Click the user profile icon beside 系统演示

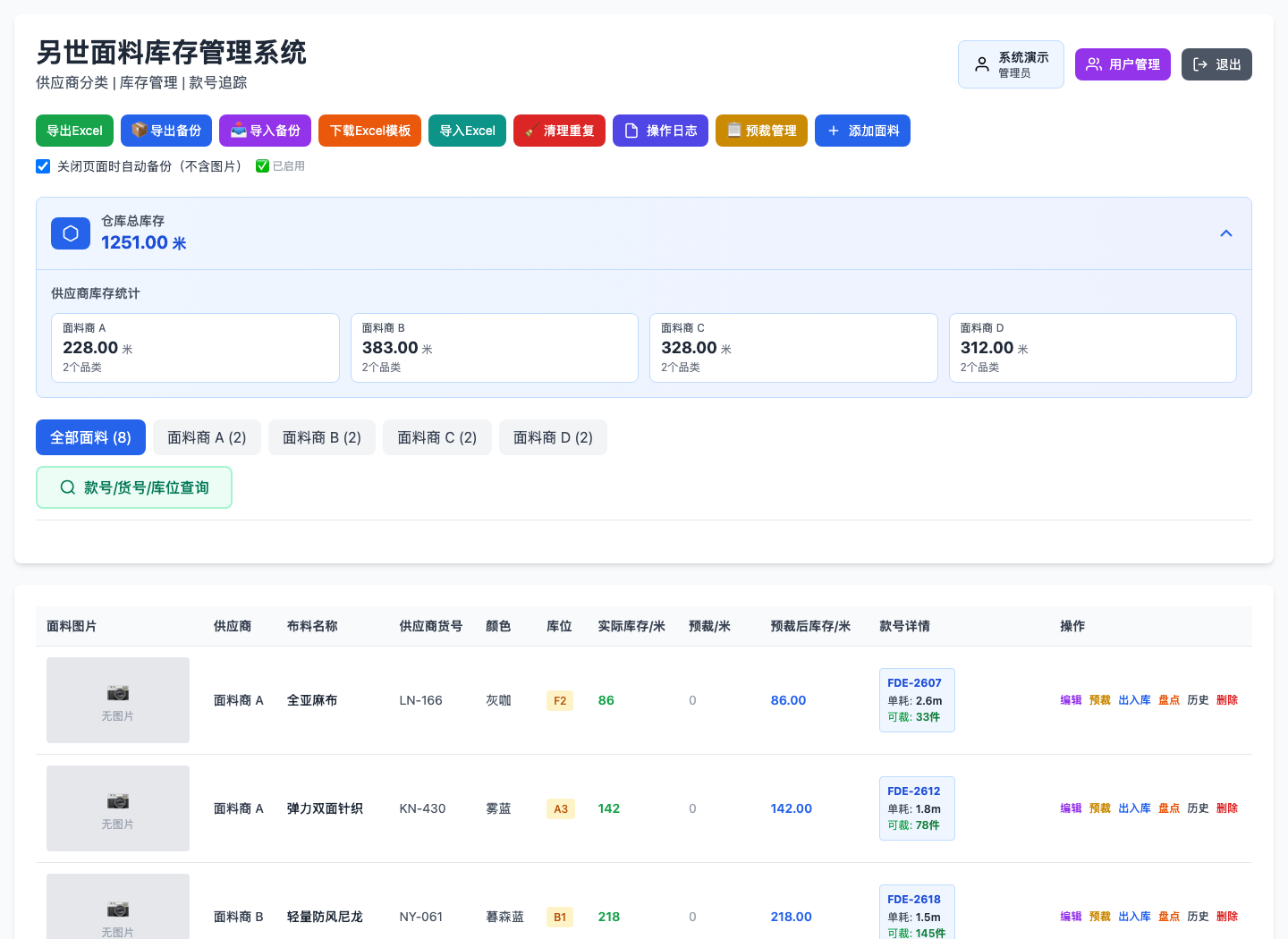point(982,64)
